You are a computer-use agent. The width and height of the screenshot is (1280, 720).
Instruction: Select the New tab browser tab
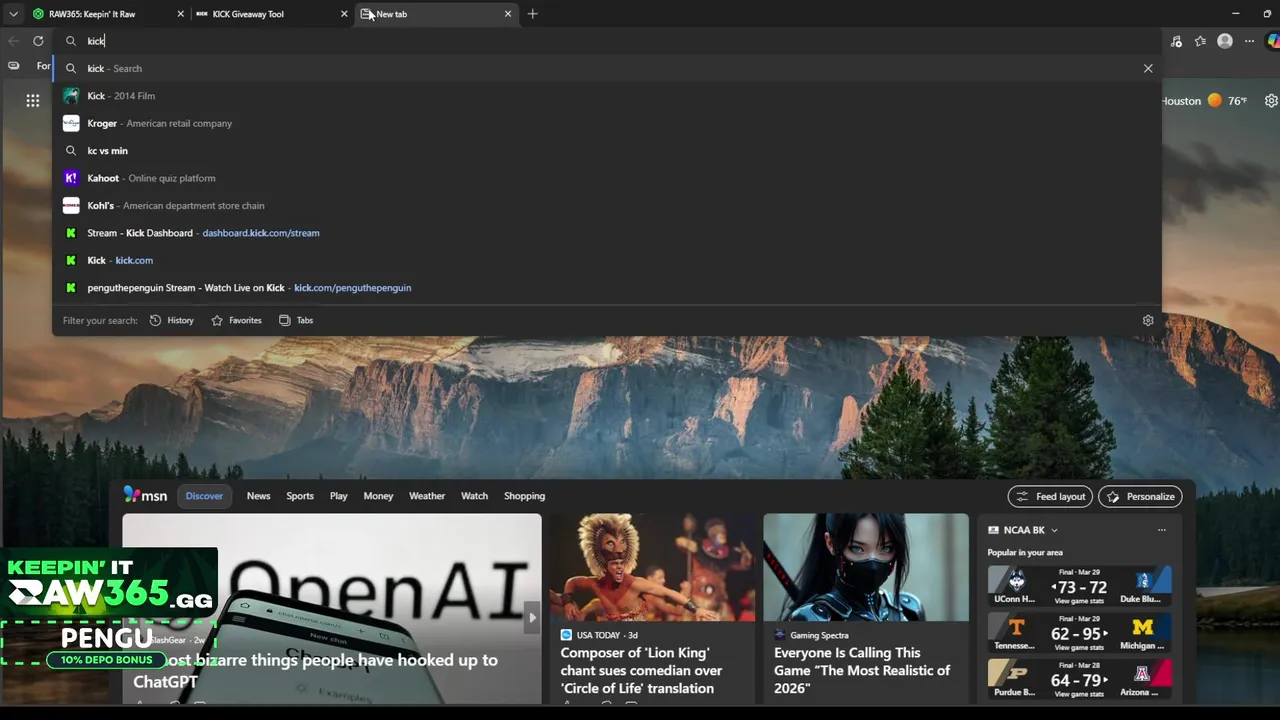click(436, 14)
